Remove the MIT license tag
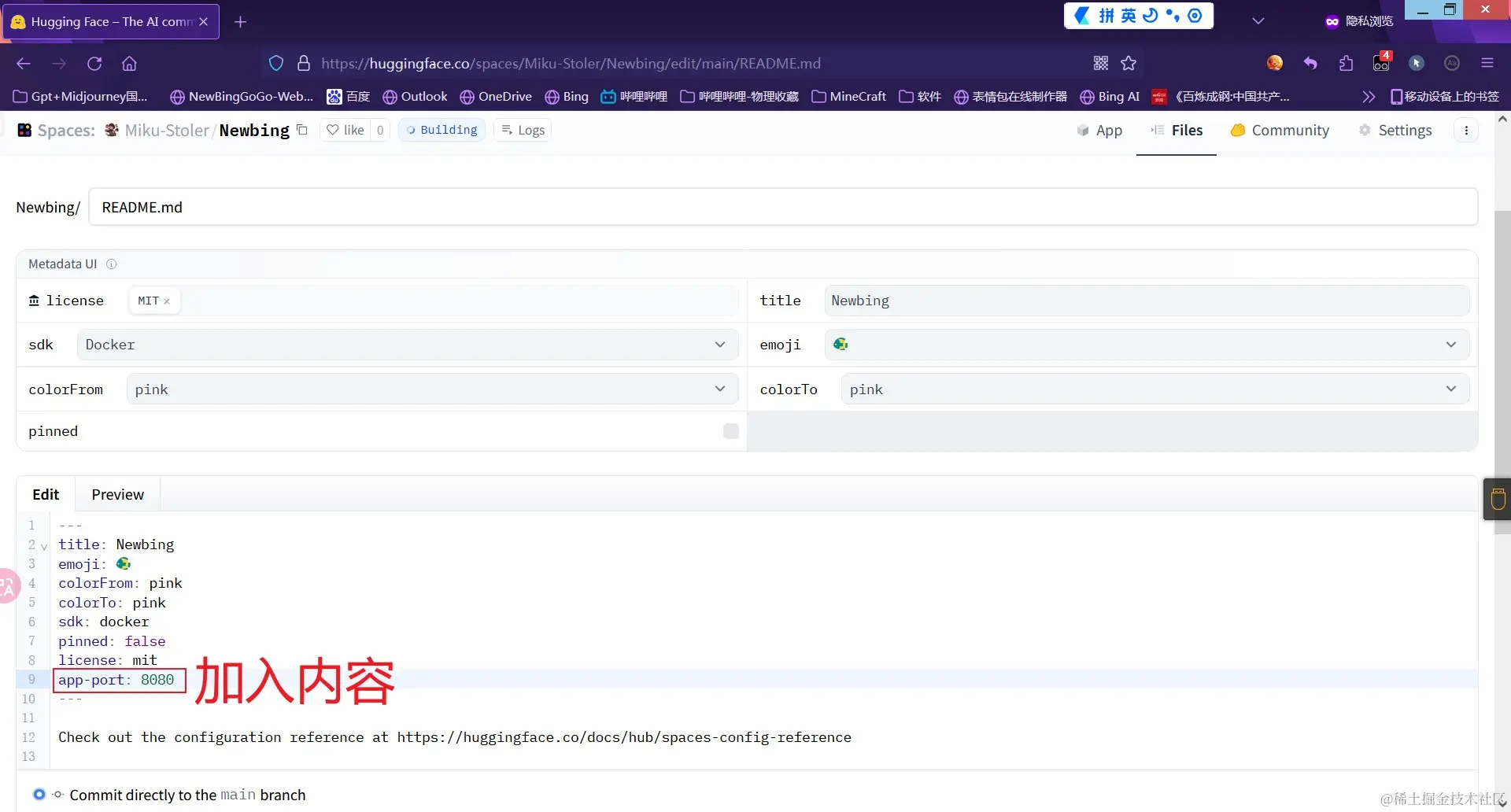The image size is (1511, 812). (167, 301)
